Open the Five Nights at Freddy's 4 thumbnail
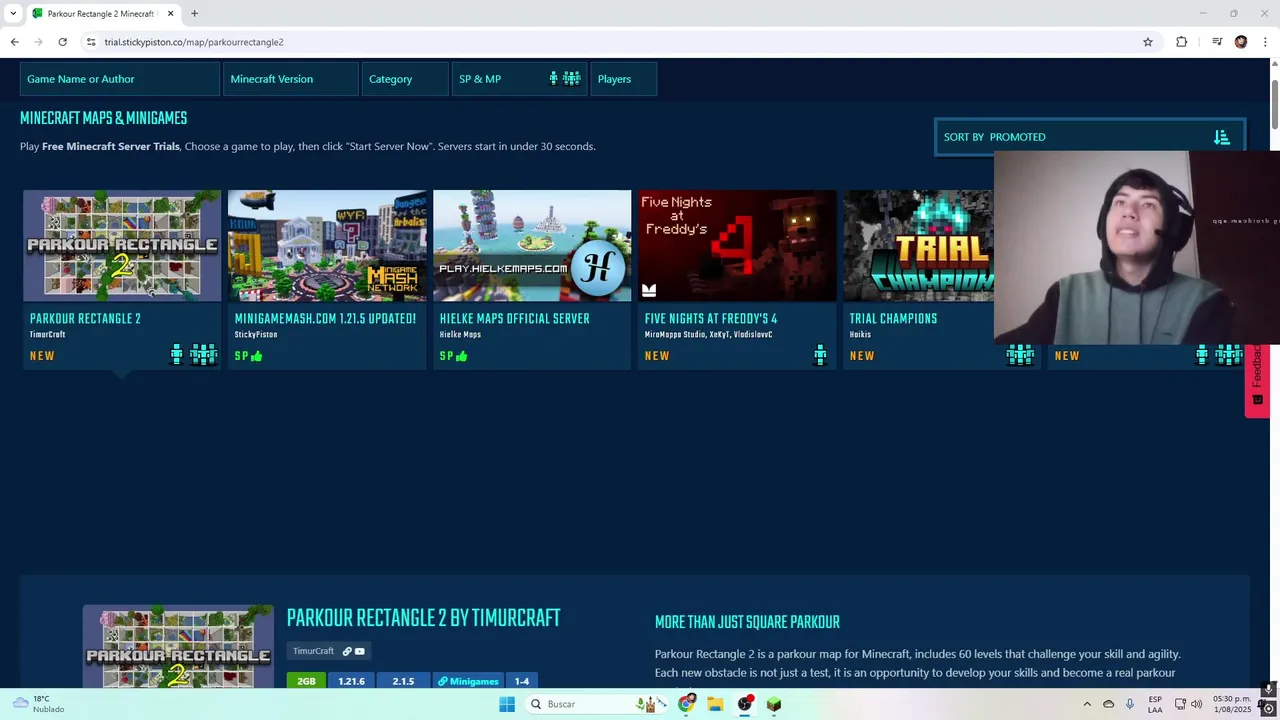This screenshot has width=1280, height=720. click(737, 245)
